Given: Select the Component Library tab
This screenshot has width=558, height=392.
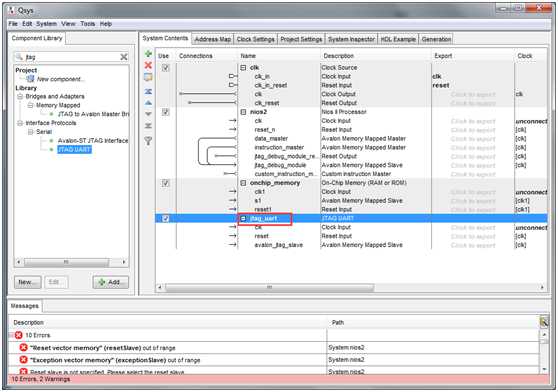Looking at the screenshot, I should [37, 38].
